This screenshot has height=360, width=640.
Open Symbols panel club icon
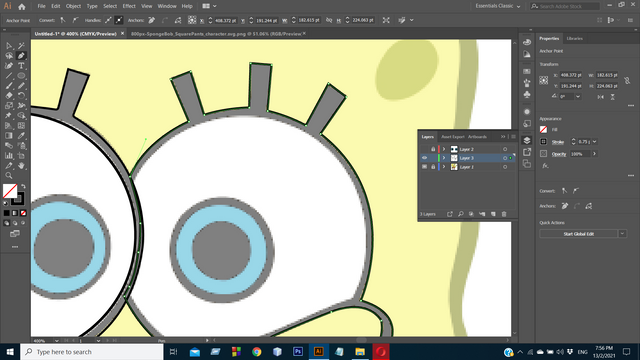527,94
